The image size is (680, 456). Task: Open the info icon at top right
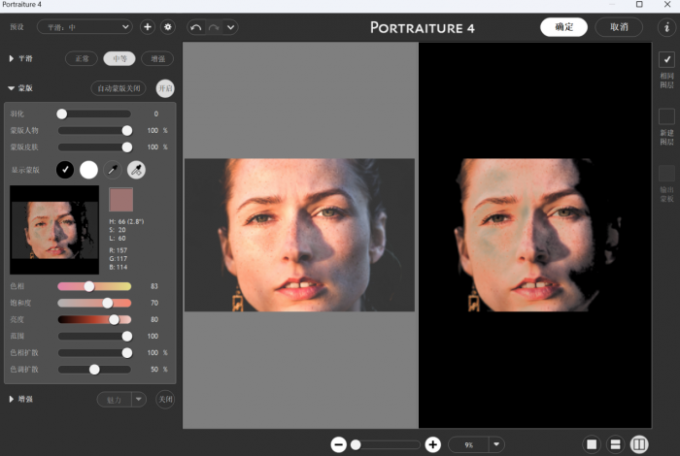point(666,27)
